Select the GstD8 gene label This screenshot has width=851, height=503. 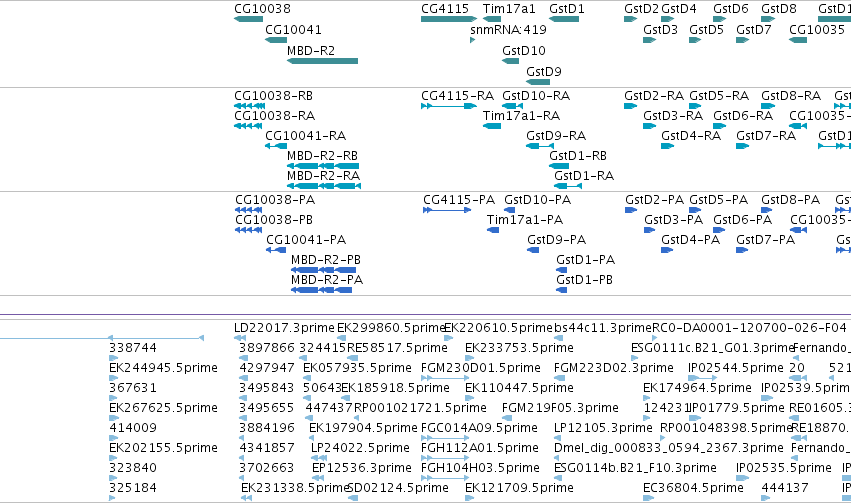[778, 9]
